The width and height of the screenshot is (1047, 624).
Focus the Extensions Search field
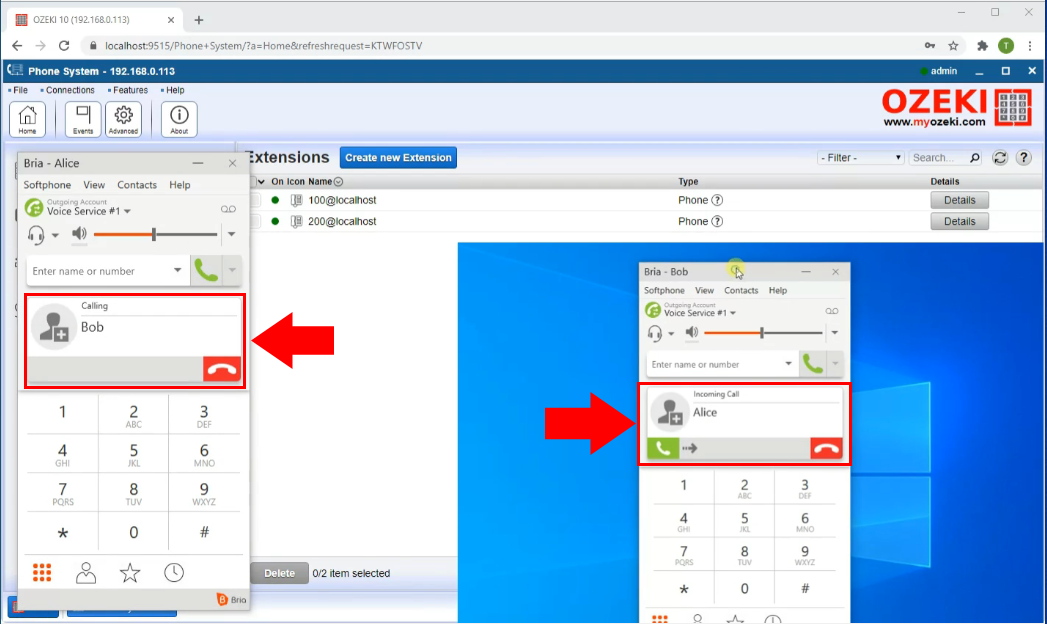point(938,158)
